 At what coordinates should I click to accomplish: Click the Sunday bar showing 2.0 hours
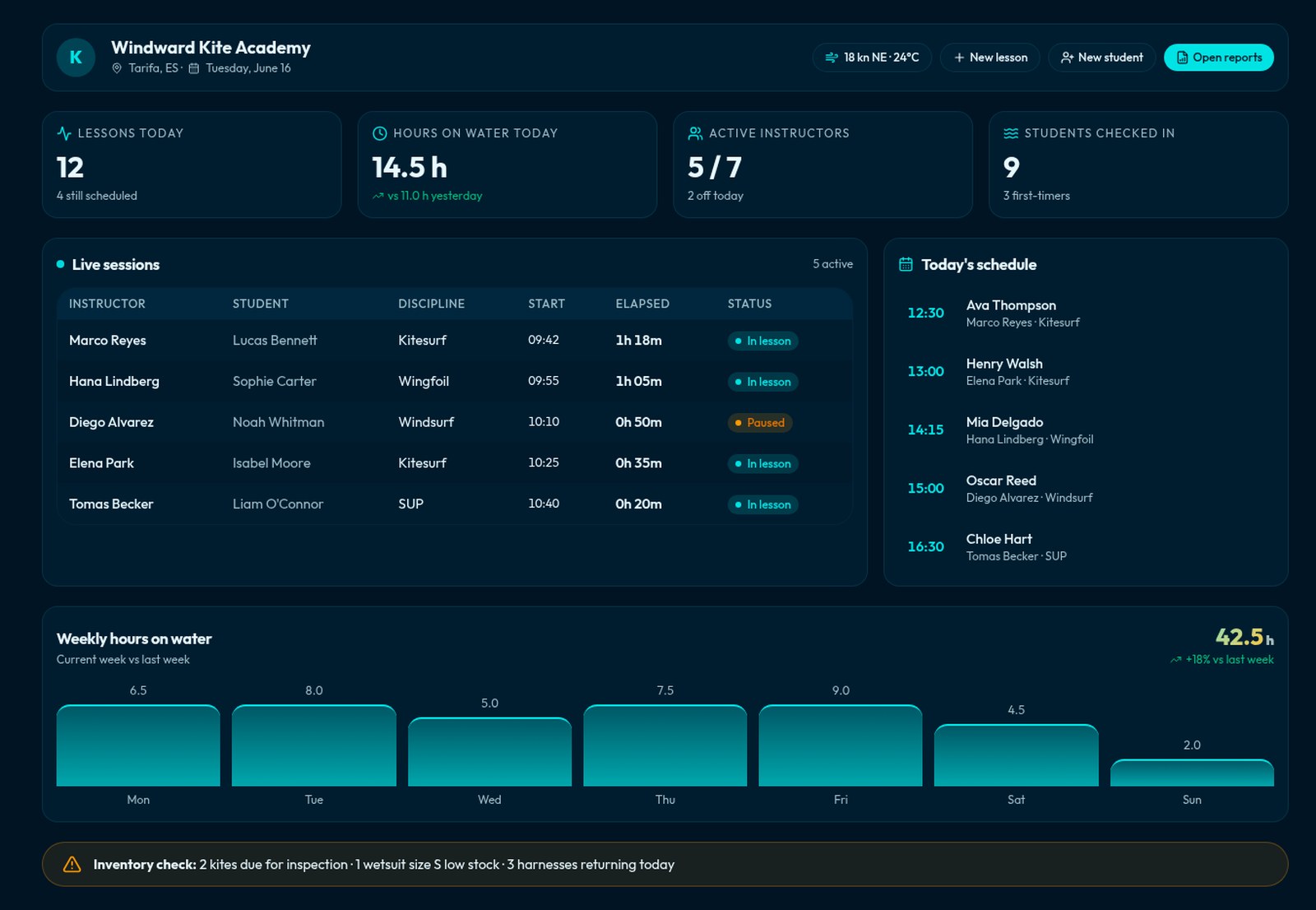[1192, 773]
